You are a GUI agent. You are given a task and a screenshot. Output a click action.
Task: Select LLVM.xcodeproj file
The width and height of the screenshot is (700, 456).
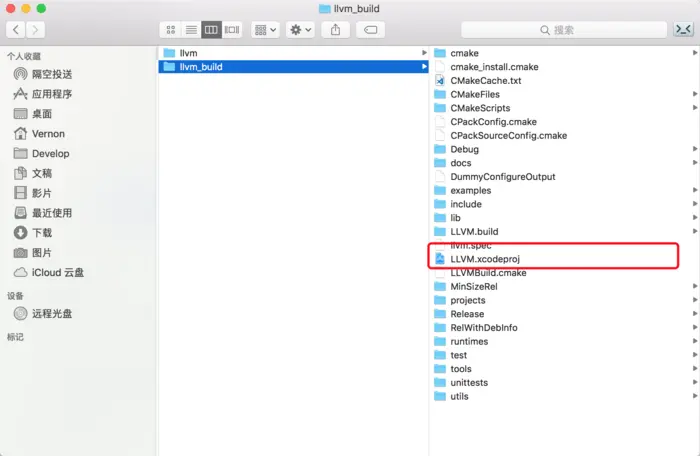click(x=565, y=259)
